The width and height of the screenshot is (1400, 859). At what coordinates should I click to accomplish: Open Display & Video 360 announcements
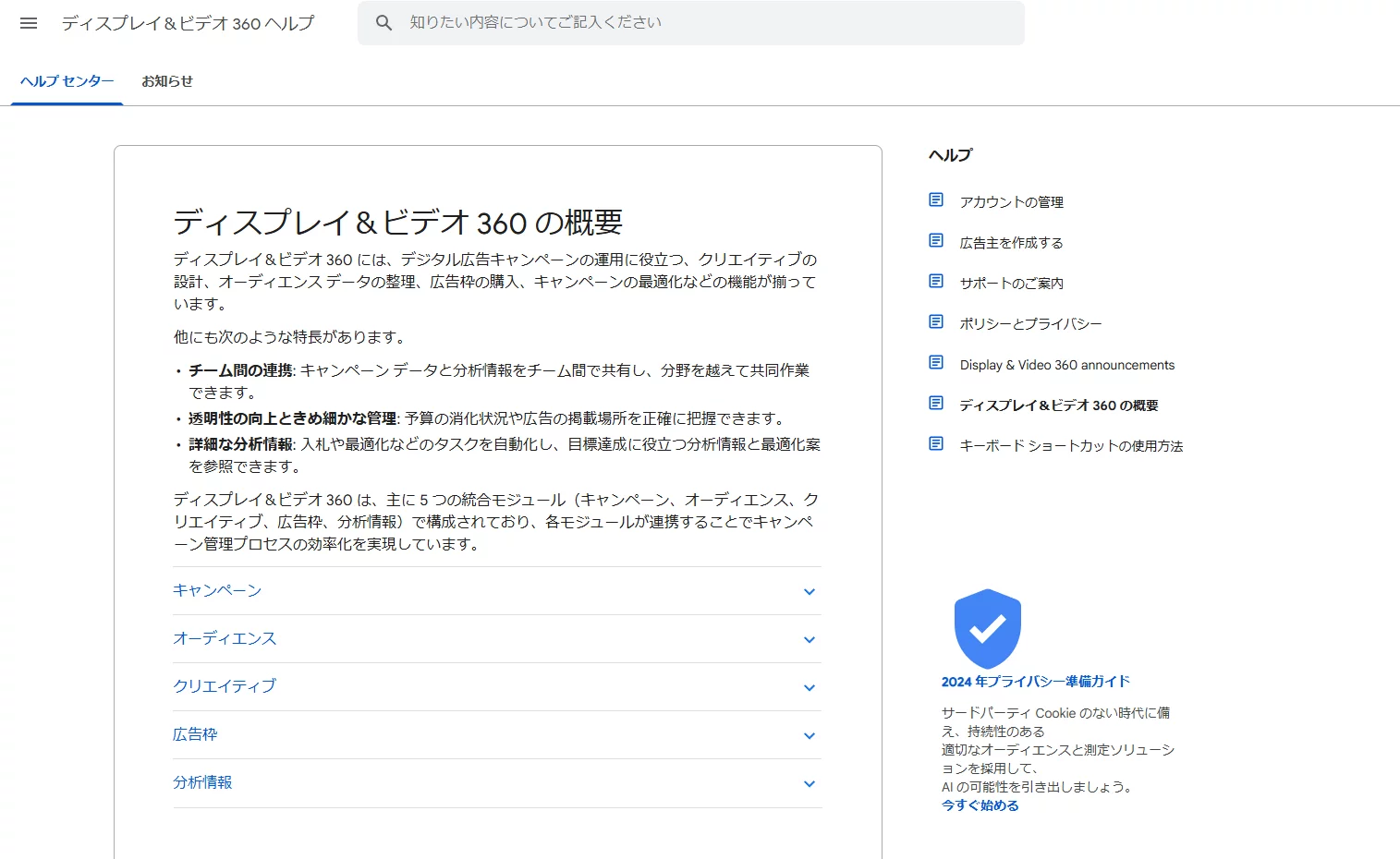(1066, 364)
